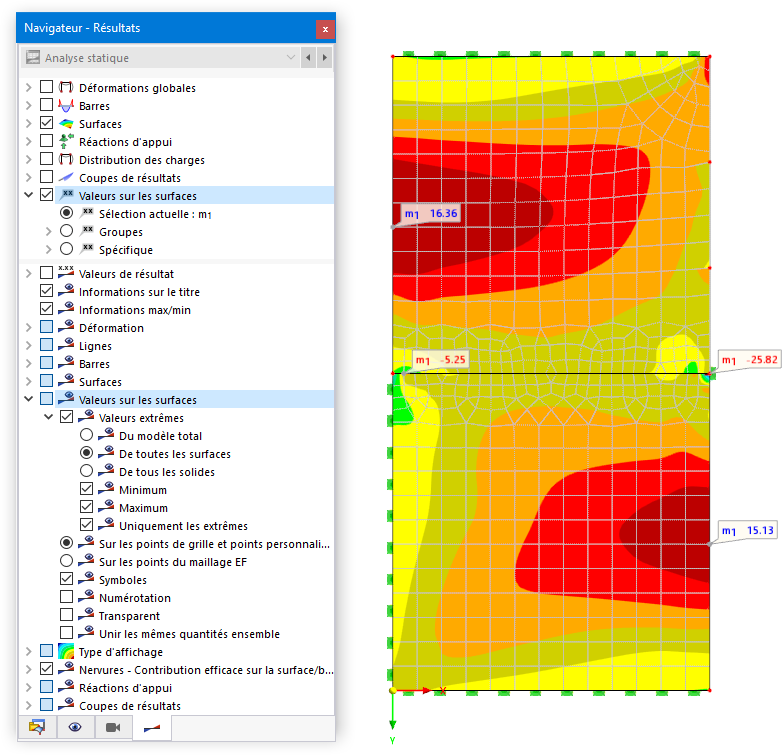Collapse the Valeurs extrêmes node
Viewport: 782px width, 755px height.
point(48,417)
